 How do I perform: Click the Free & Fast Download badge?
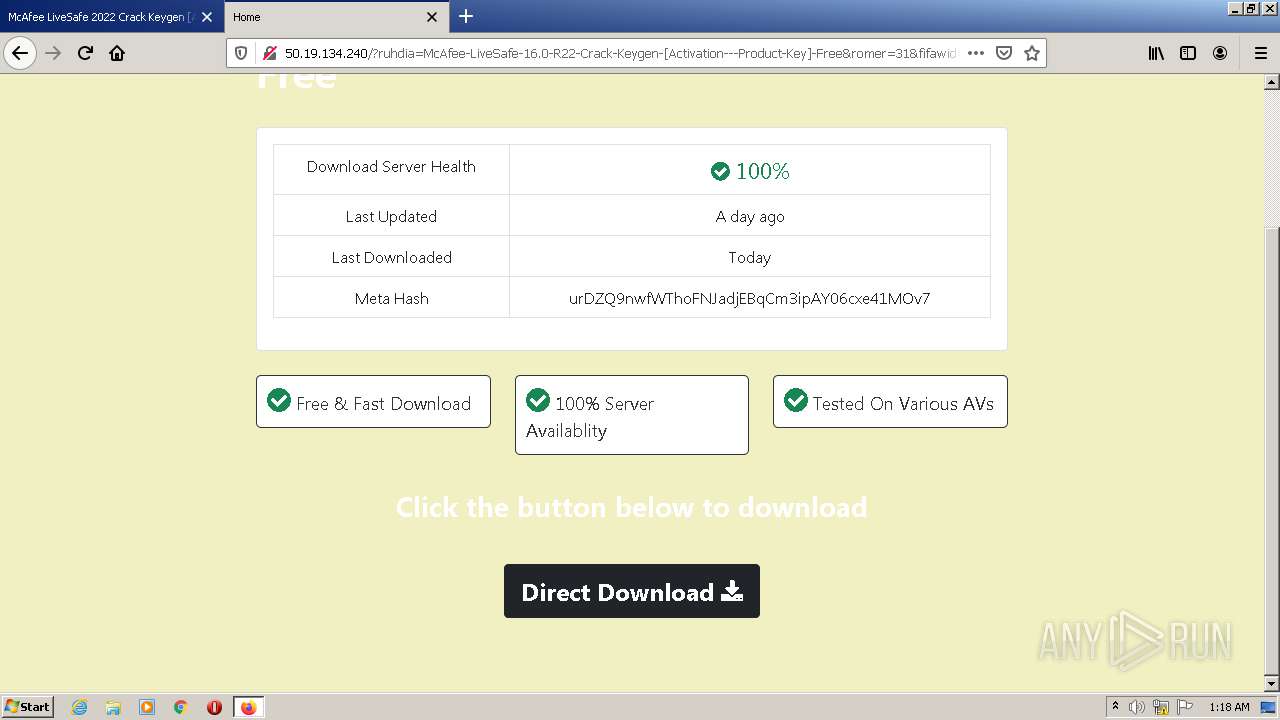(x=373, y=401)
